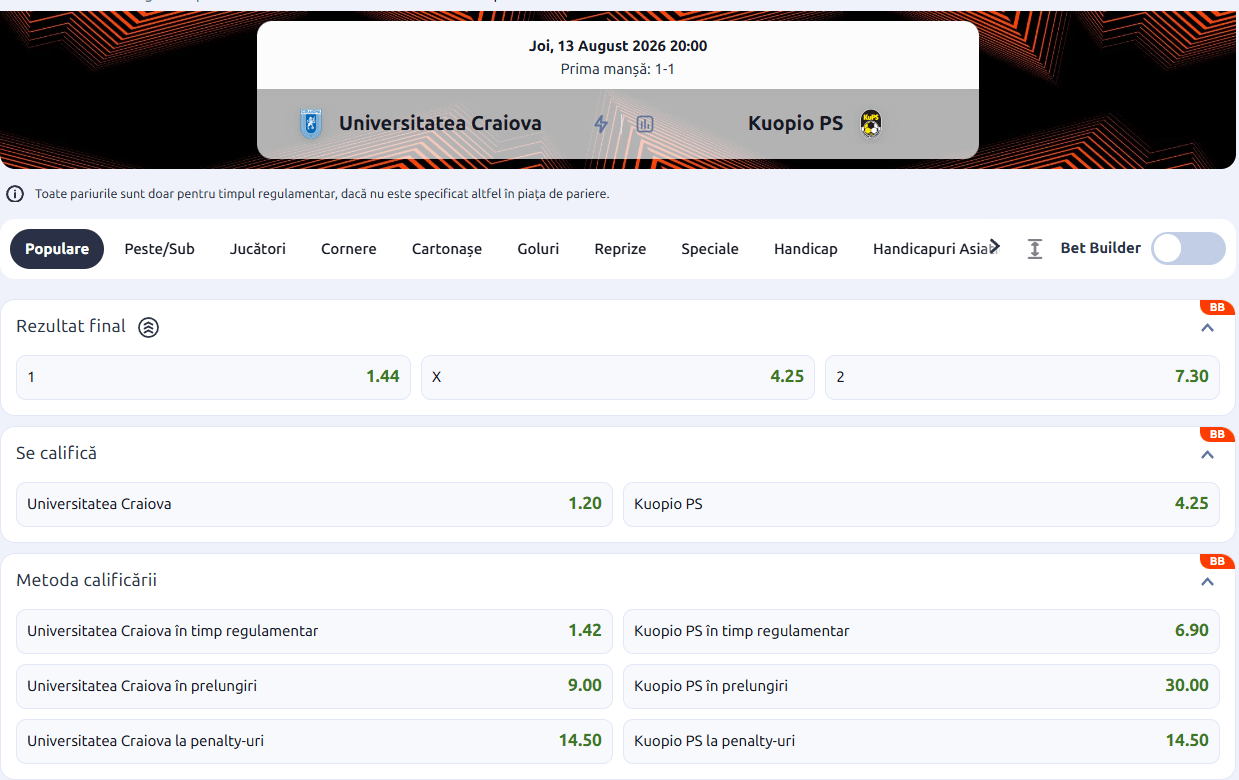This screenshot has width=1239, height=780.
Task: Open the match statistics chart icon
Action: [x=645, y=124]
